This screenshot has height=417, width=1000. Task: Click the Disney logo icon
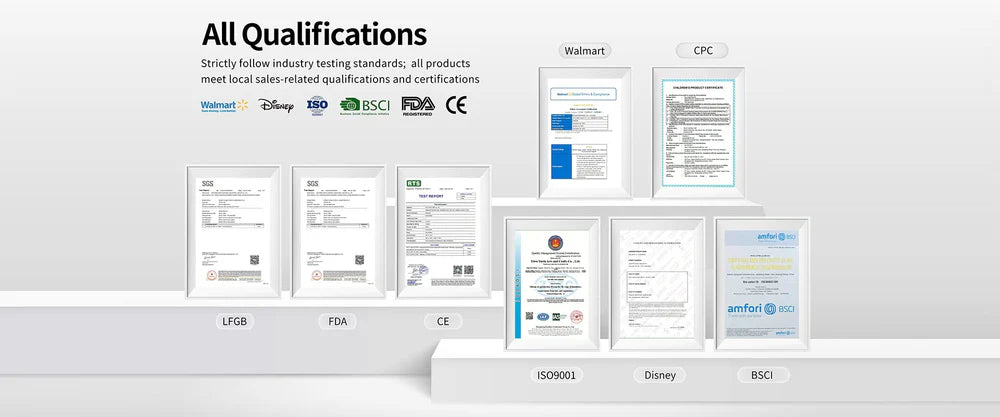(276, 105)
